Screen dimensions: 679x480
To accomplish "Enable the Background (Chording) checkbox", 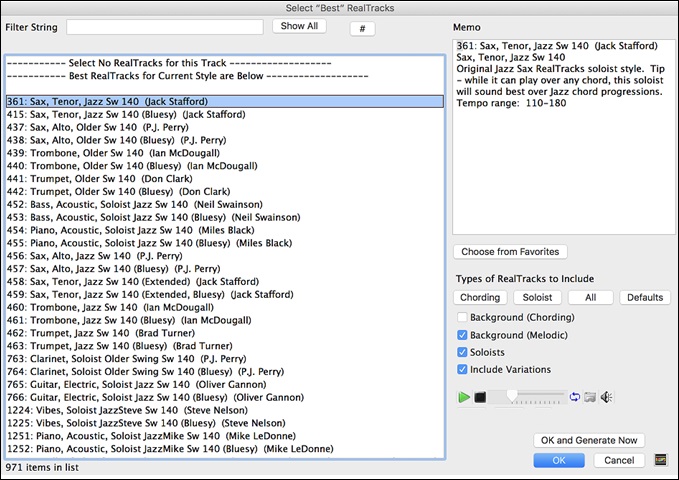I will (462, 317).
